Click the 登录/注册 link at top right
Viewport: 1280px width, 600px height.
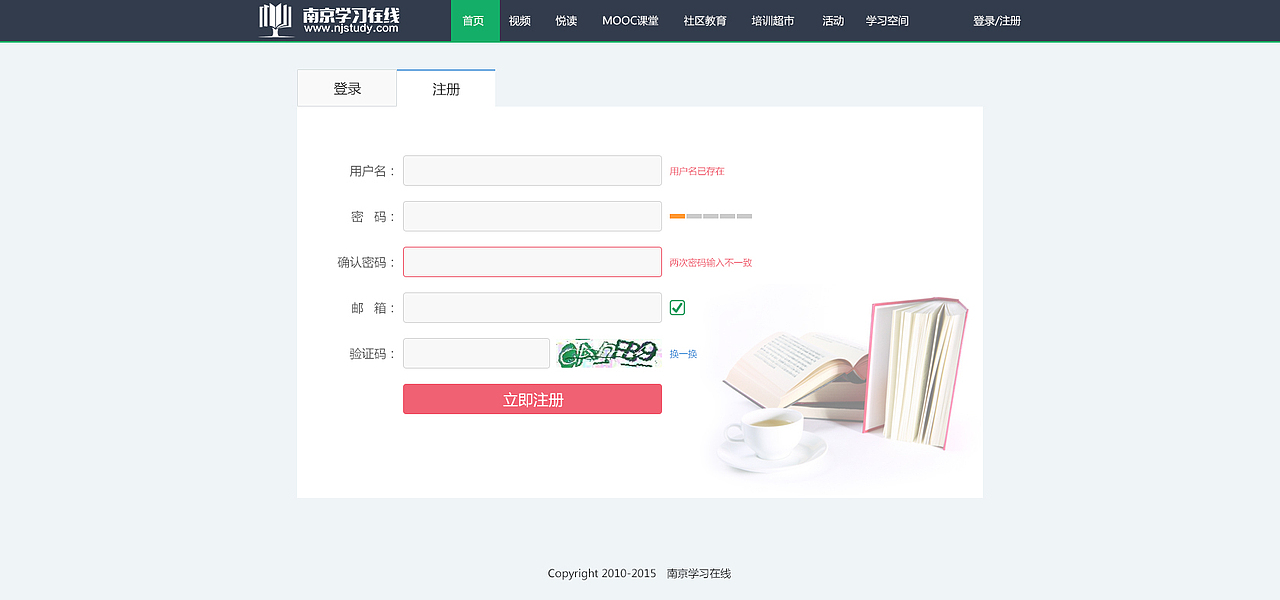[x=996, y=20]
